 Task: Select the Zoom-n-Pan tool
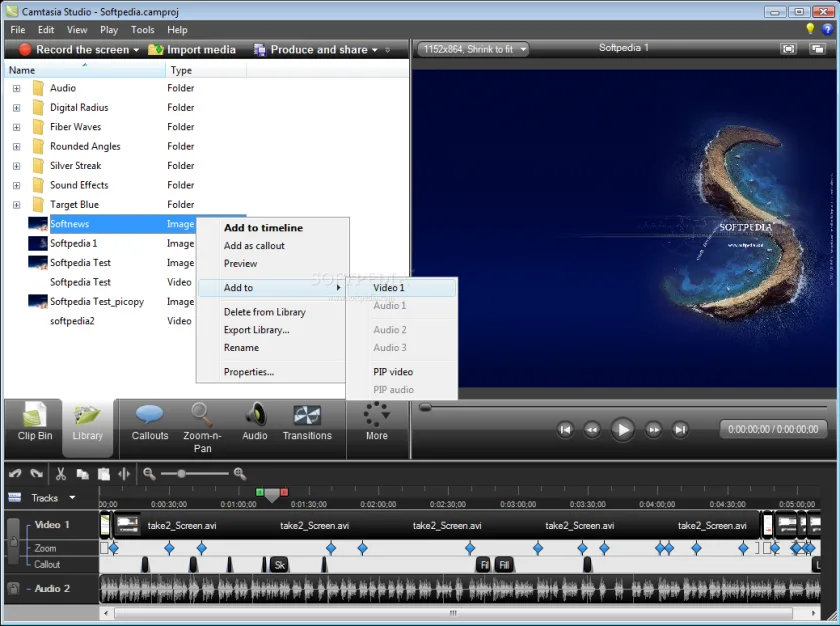click(202, 428)
